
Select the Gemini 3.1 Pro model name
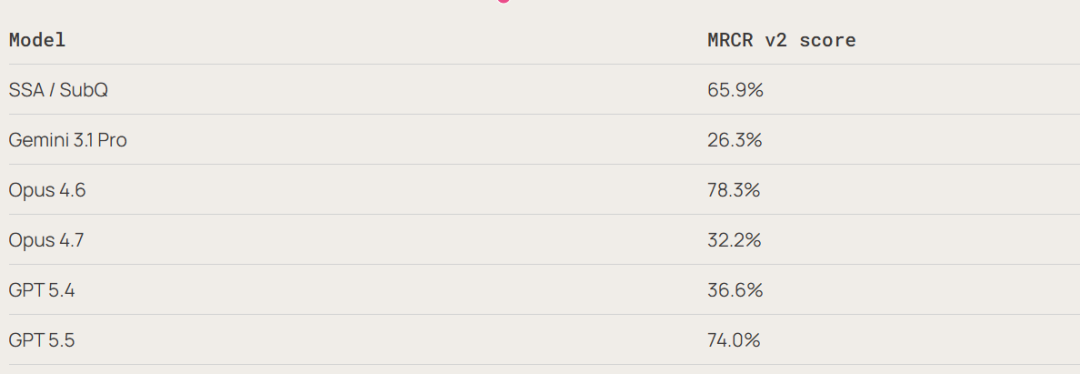pos(68,141)
